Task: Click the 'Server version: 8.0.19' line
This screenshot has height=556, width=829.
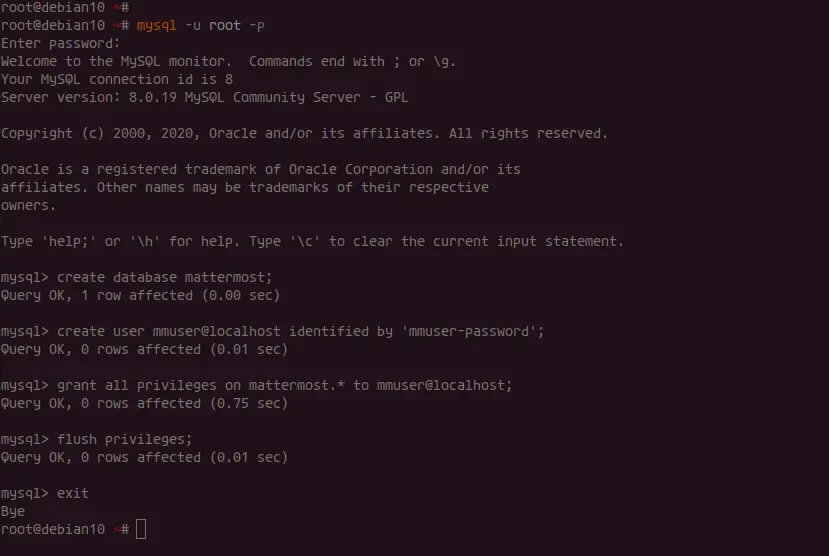Action: click(204, 97)
